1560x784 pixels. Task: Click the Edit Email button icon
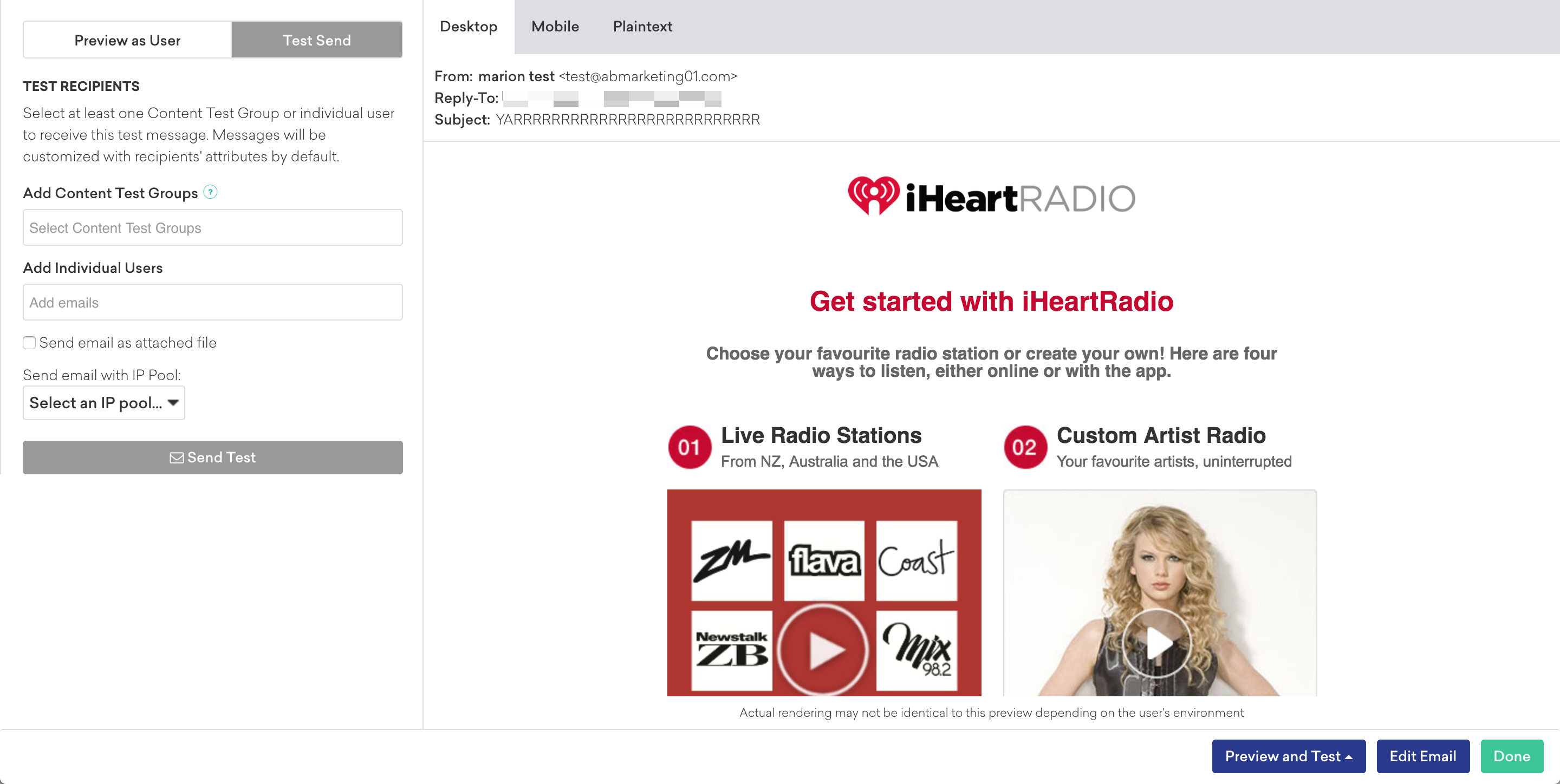coord(1422,756)
